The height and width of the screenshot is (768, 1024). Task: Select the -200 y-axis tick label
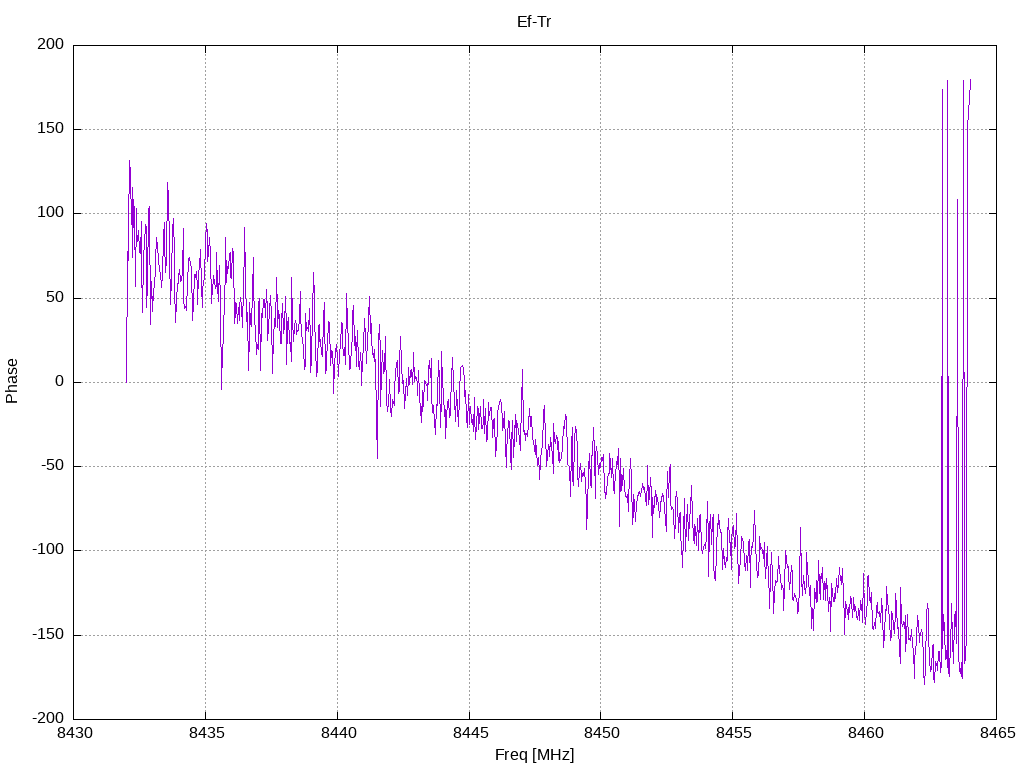49,718
